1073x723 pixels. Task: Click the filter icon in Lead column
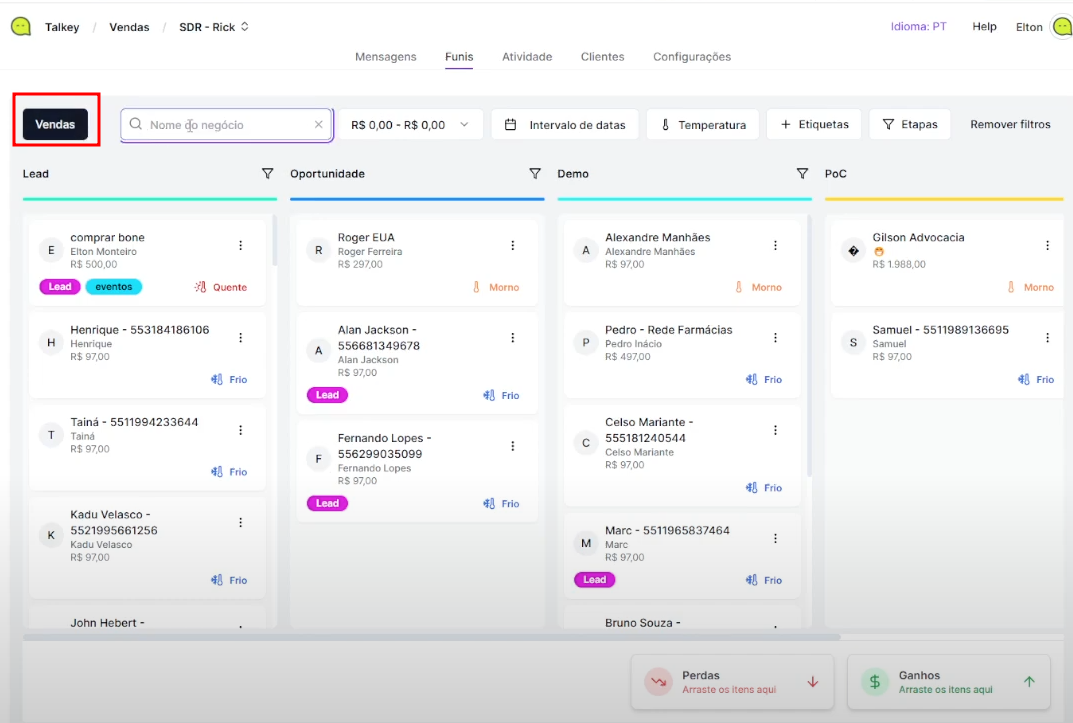coord(267,174)
